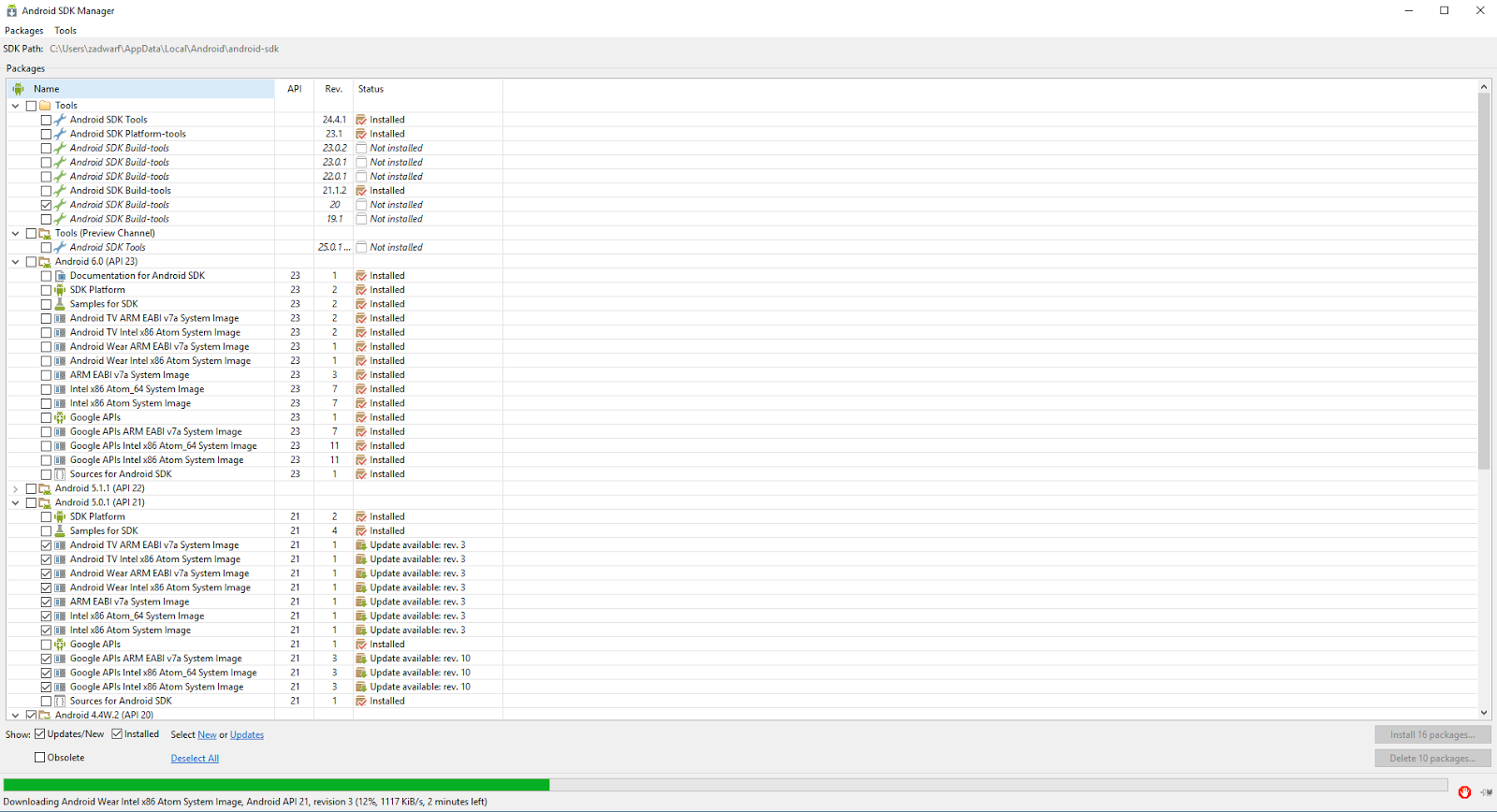The width and height of the screenshot is (1497, 812).
Task: Enable the Obsolete checkbox
Action: [x=40, y=758]
